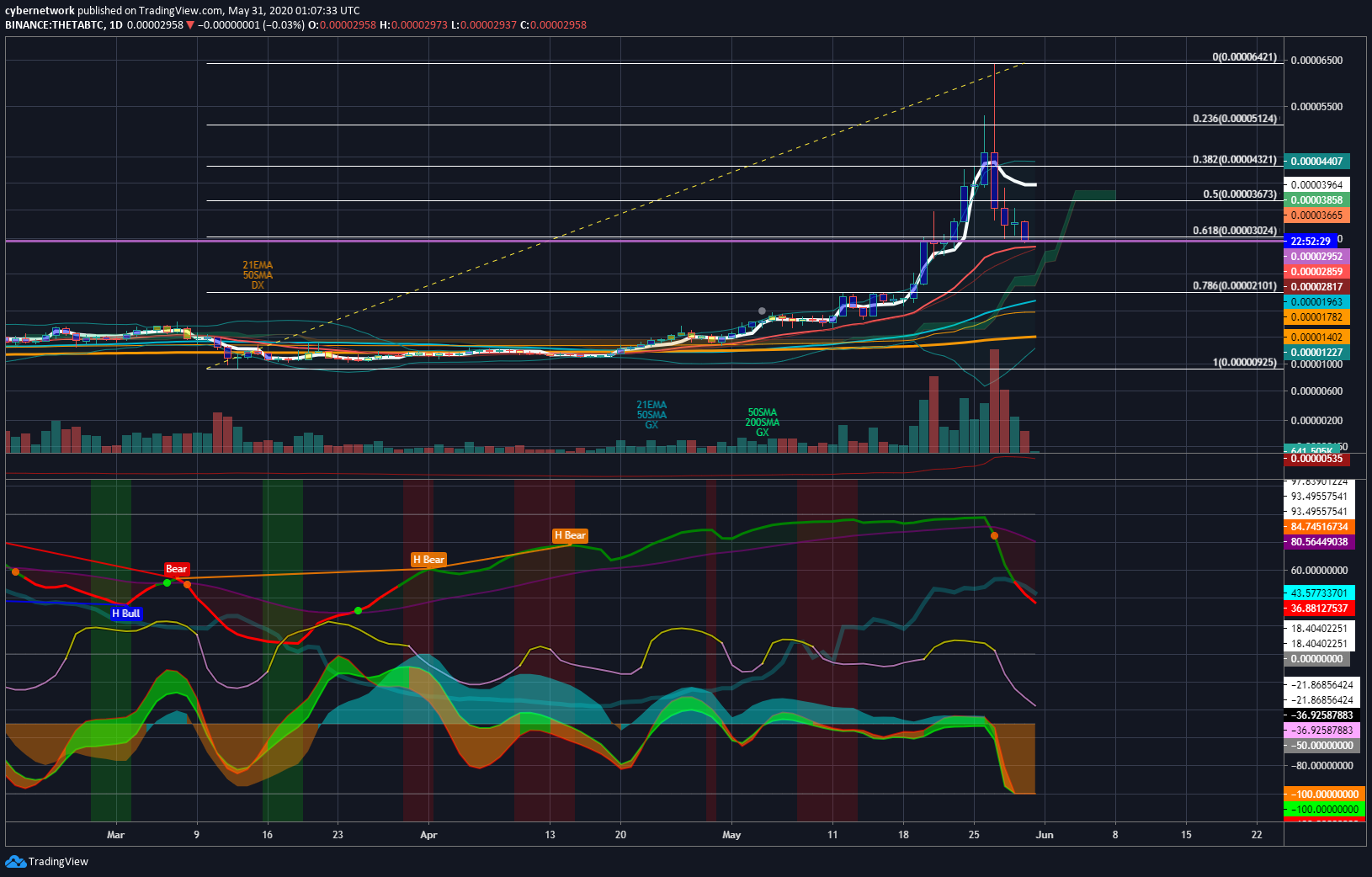Click the orange 0.00001402 price tag
Viewport: 1372px width, 877px height.
(1316, 338)
